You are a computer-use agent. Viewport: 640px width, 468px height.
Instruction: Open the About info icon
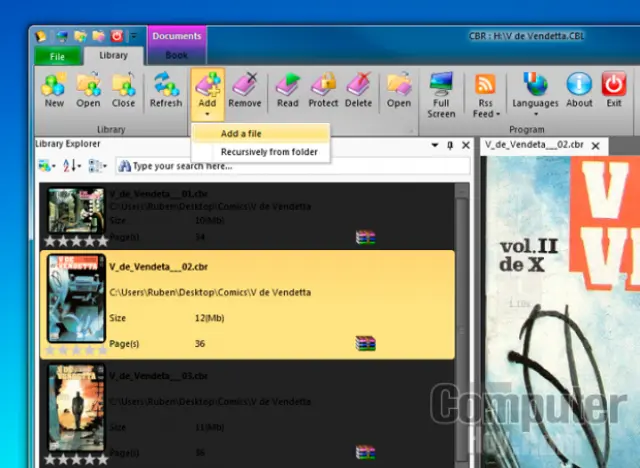coord(579,88)
